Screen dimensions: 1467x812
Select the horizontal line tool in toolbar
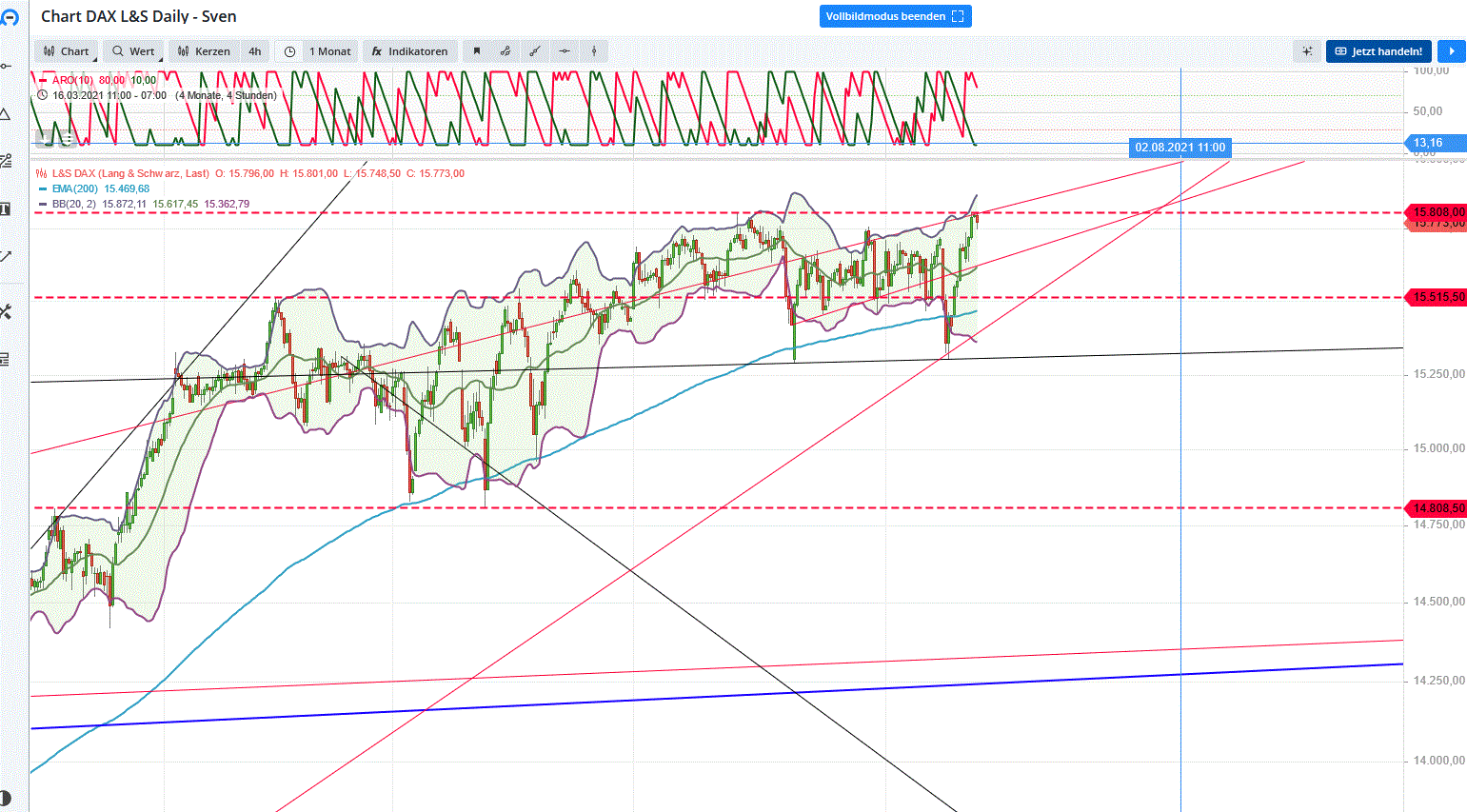(x=565, y=51)
